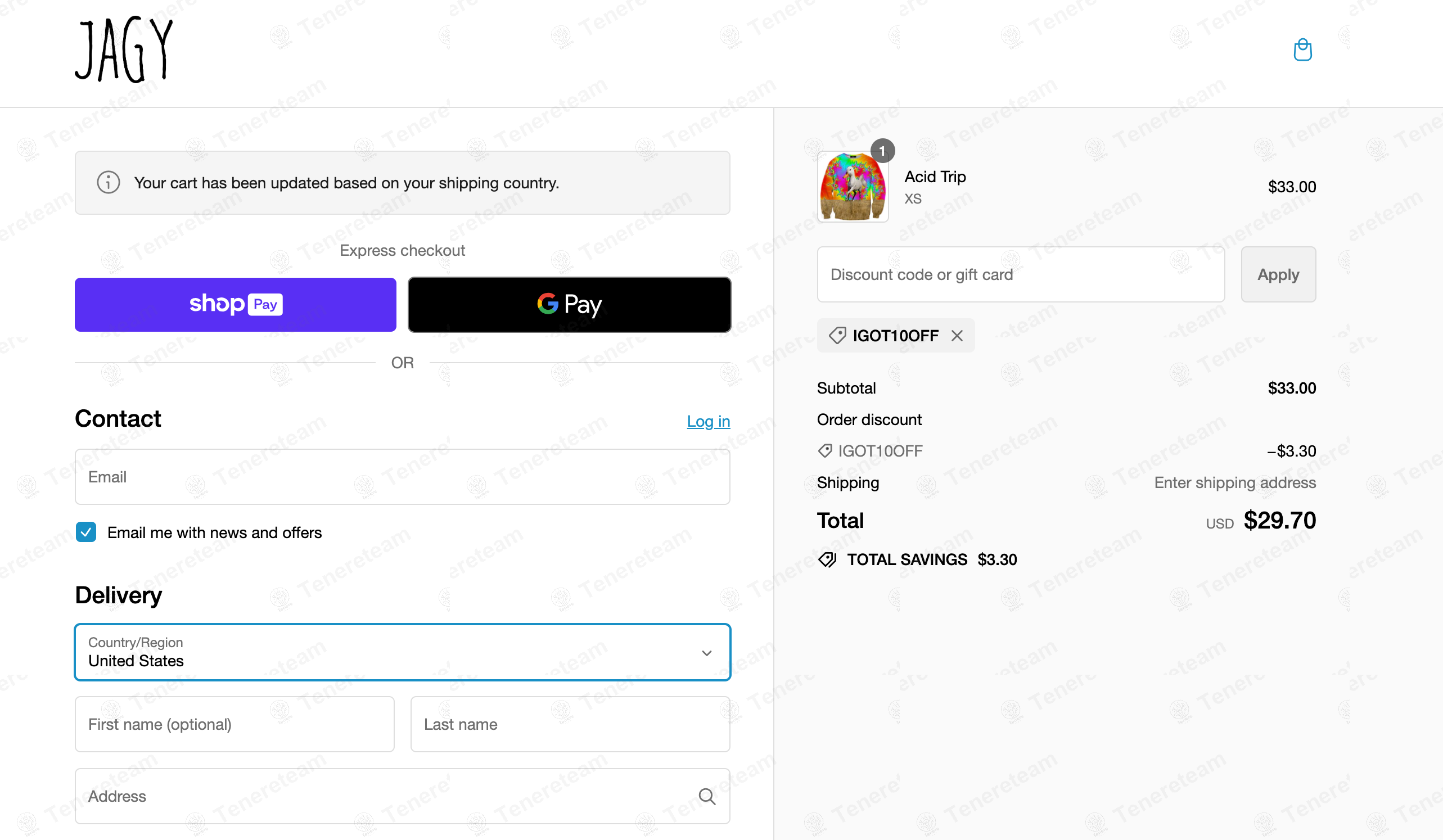Uncheck Email me with news and offers
This screenshot has width=1443, height=840.
tap(86, 532)
